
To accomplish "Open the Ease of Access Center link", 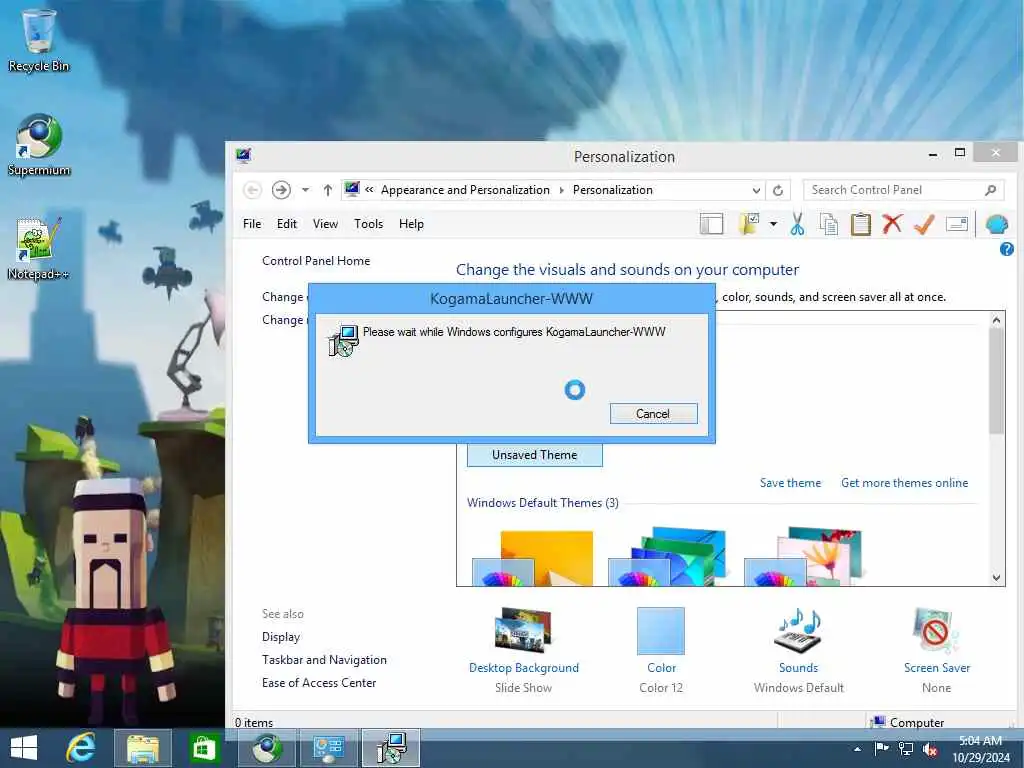I will click(319, 682).
